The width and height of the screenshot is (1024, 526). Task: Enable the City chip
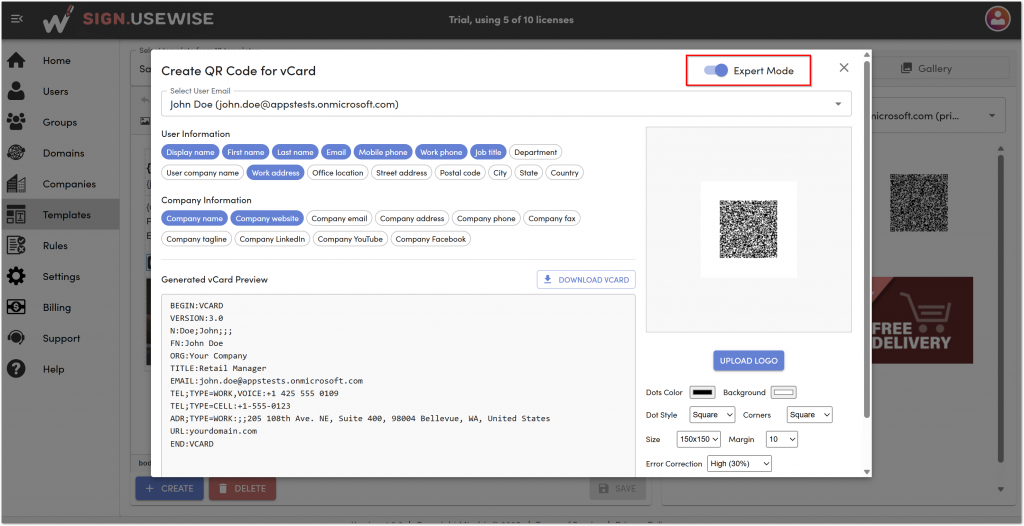500,173
